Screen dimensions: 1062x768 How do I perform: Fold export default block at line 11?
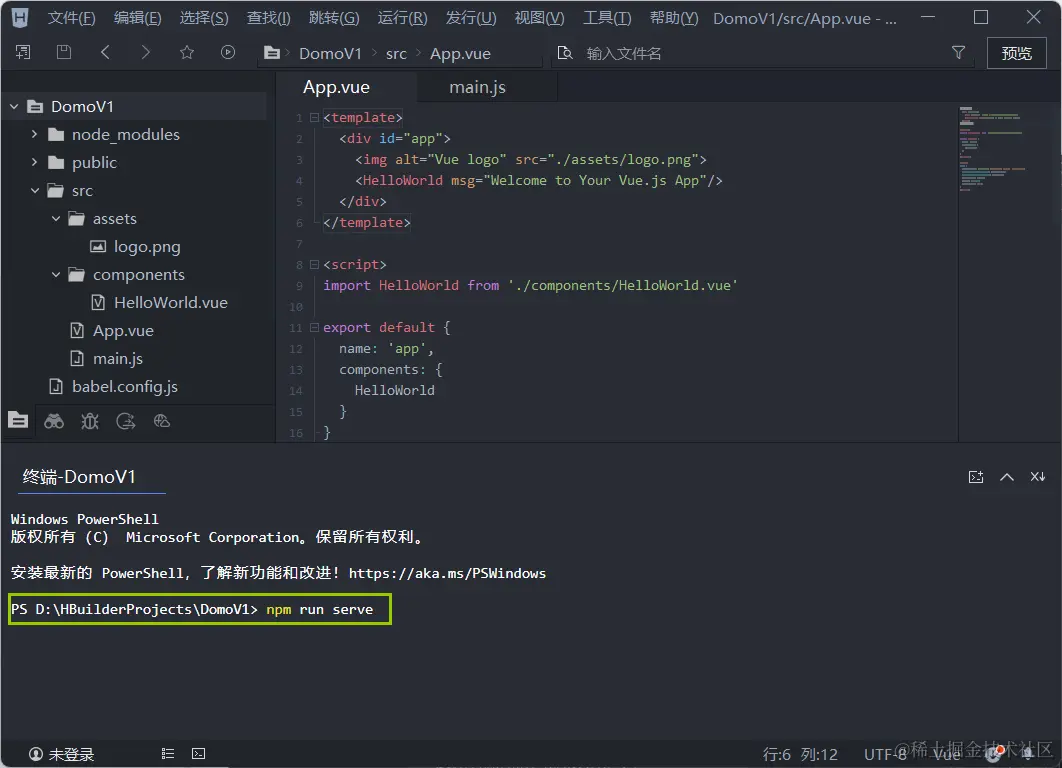pos(314,327)
